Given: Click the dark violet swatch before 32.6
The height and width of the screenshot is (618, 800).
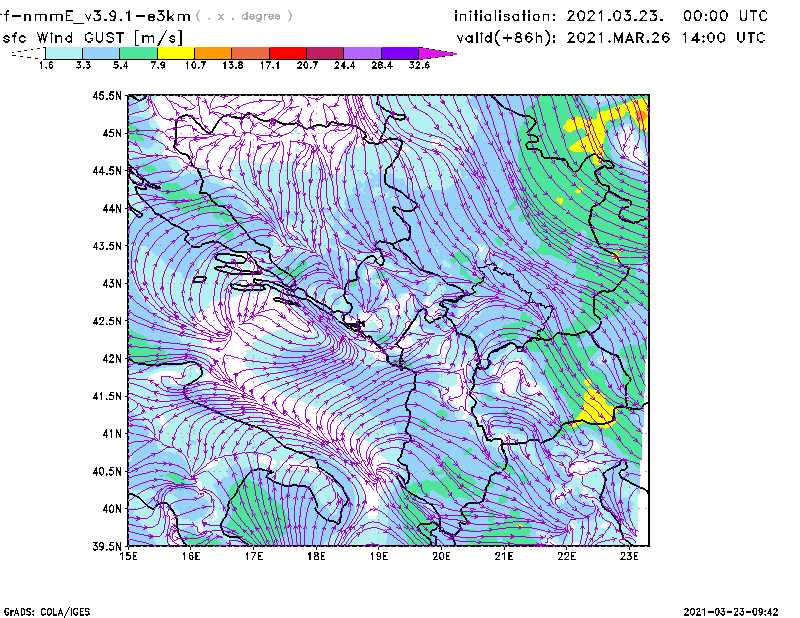Looking at the screenshot, I should pos(400,52).
